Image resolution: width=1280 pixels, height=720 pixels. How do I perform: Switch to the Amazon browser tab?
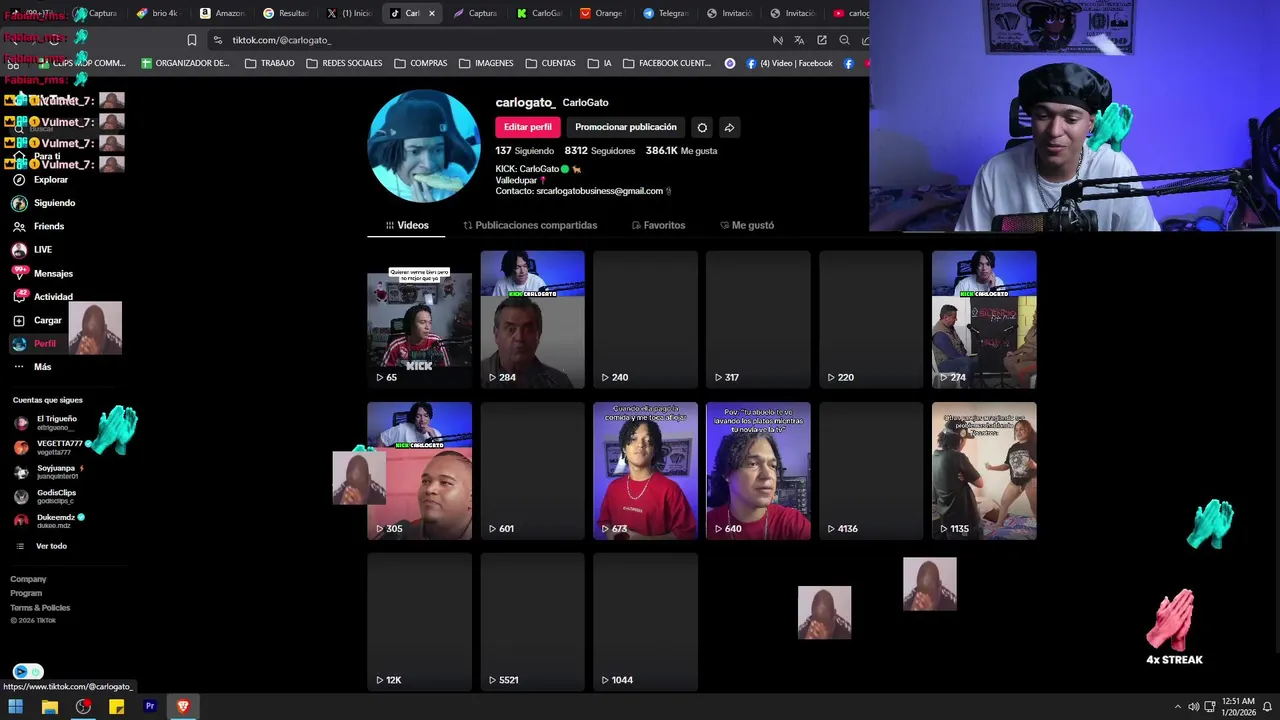click(222, 13)
